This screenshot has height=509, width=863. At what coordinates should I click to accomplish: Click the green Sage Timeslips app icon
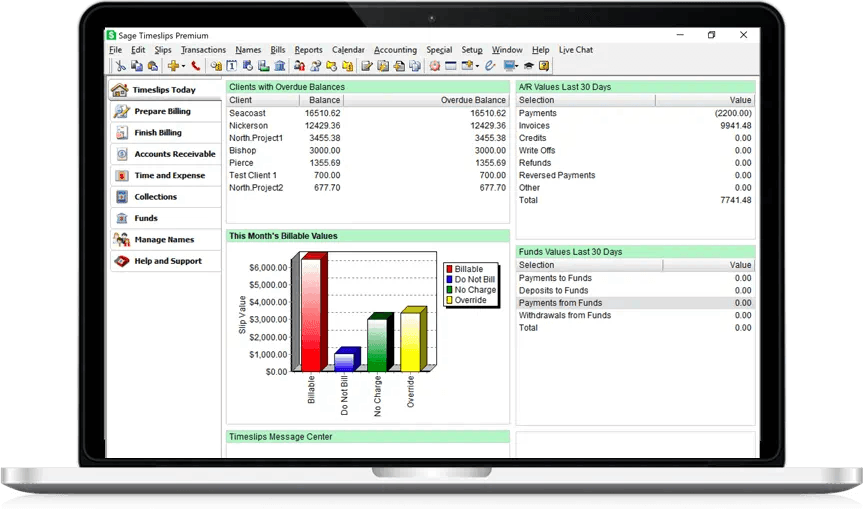tap(111, 35)
